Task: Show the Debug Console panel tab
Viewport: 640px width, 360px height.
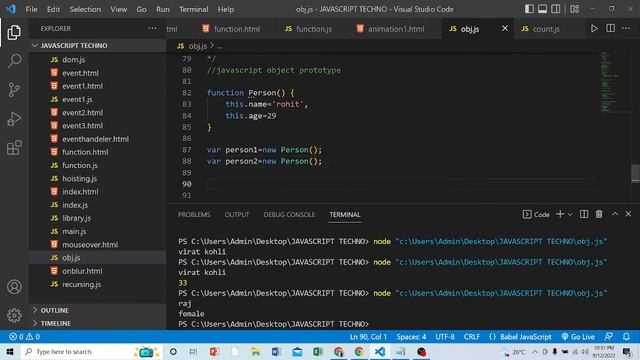Action: pos(289,214)
